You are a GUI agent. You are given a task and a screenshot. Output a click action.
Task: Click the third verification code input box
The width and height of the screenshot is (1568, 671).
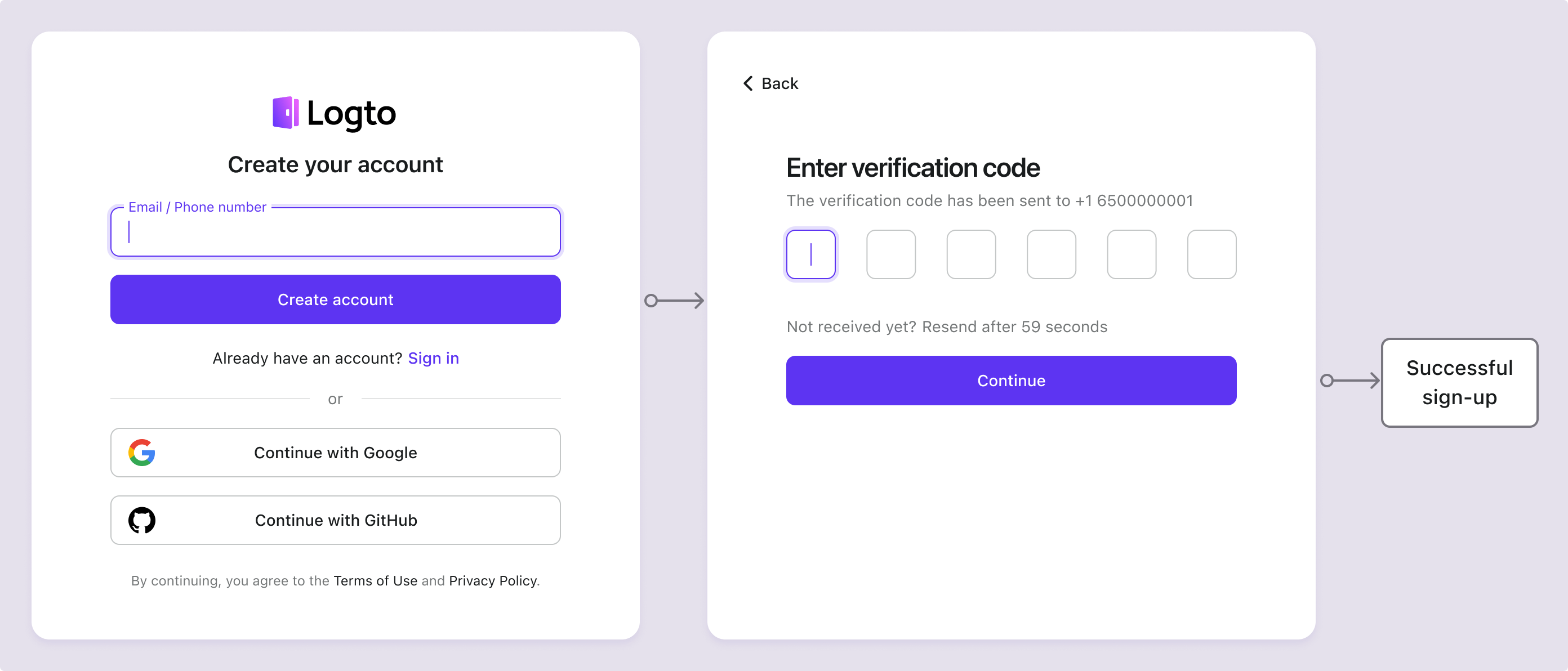coord(970,254)
